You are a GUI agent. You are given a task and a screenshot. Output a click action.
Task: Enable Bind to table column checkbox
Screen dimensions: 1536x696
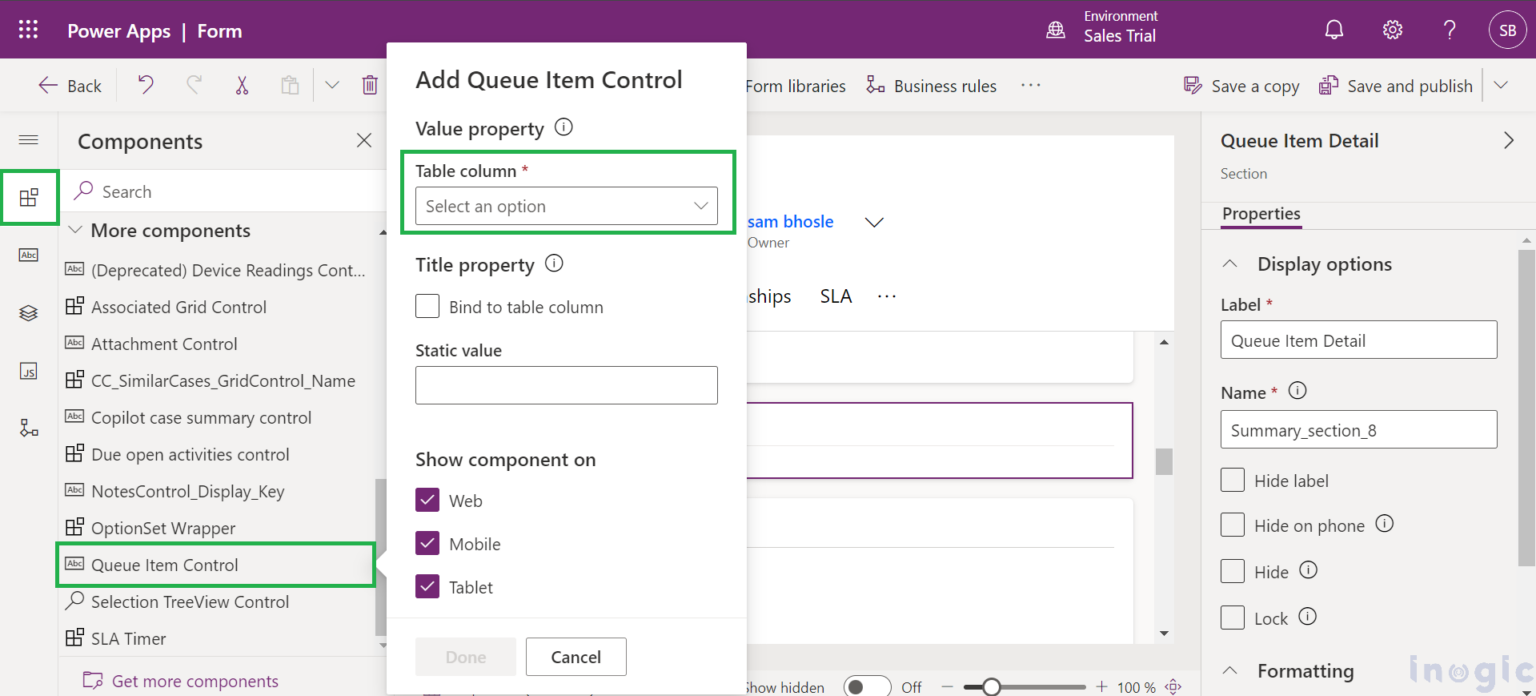click(427, 306)
